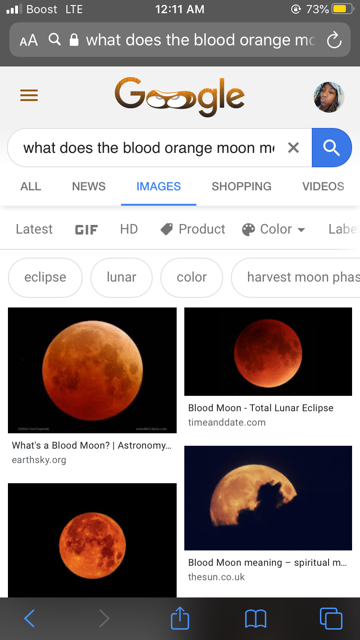Open Safari bookmarks book icon
Image resolution: width=360 pixels, height=640 pixels.
(256, 619)
